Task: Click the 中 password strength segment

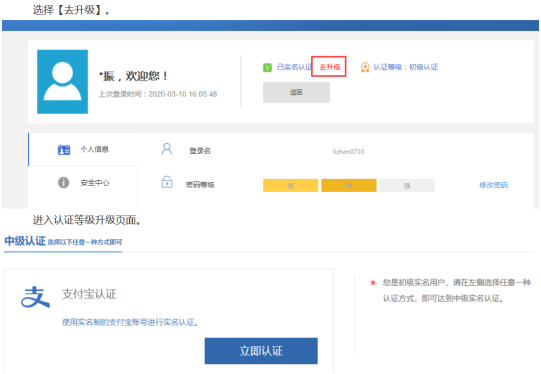Action: tap(349, 186)
